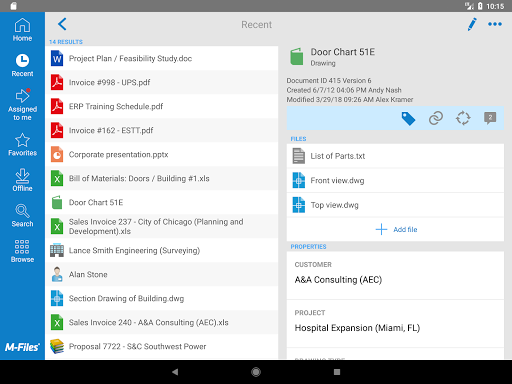Click the pencil edit icon
The image size is (512, 384).
472,24
